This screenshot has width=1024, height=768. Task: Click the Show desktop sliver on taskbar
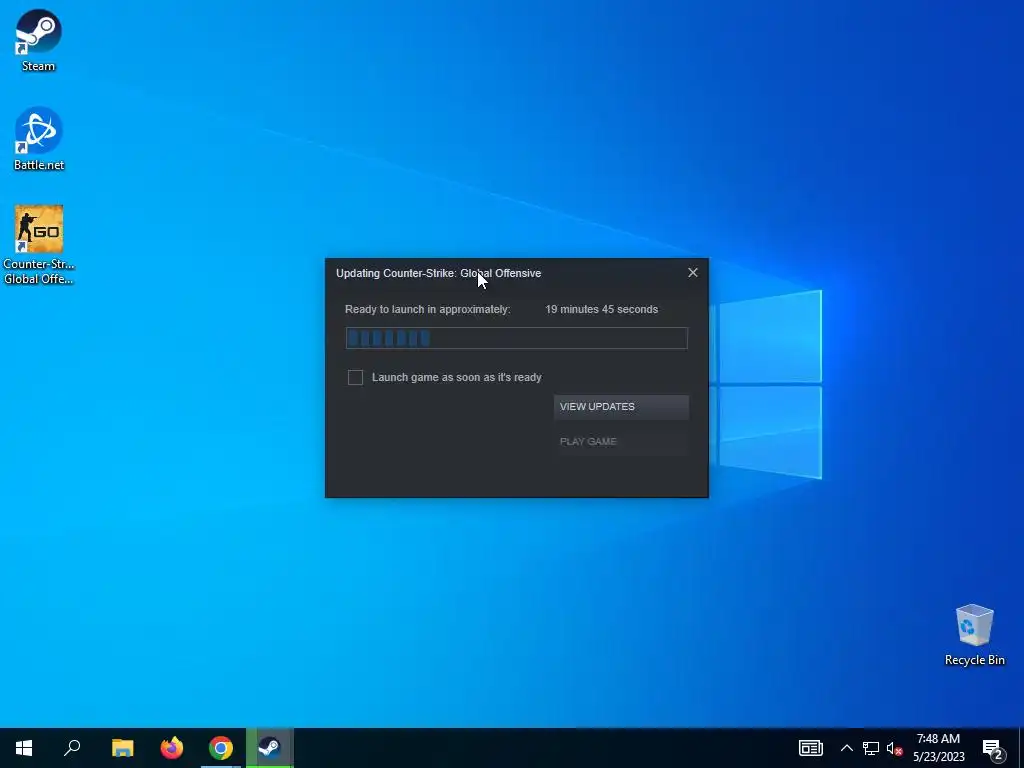(1021, 748)
